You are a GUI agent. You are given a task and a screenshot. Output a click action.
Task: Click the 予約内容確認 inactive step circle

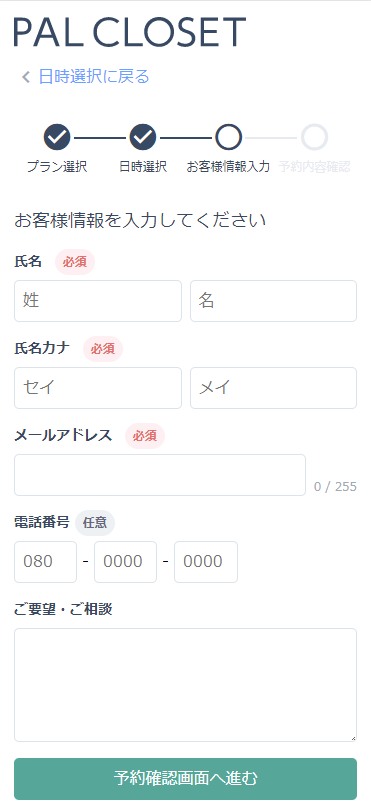click(314, 137)
